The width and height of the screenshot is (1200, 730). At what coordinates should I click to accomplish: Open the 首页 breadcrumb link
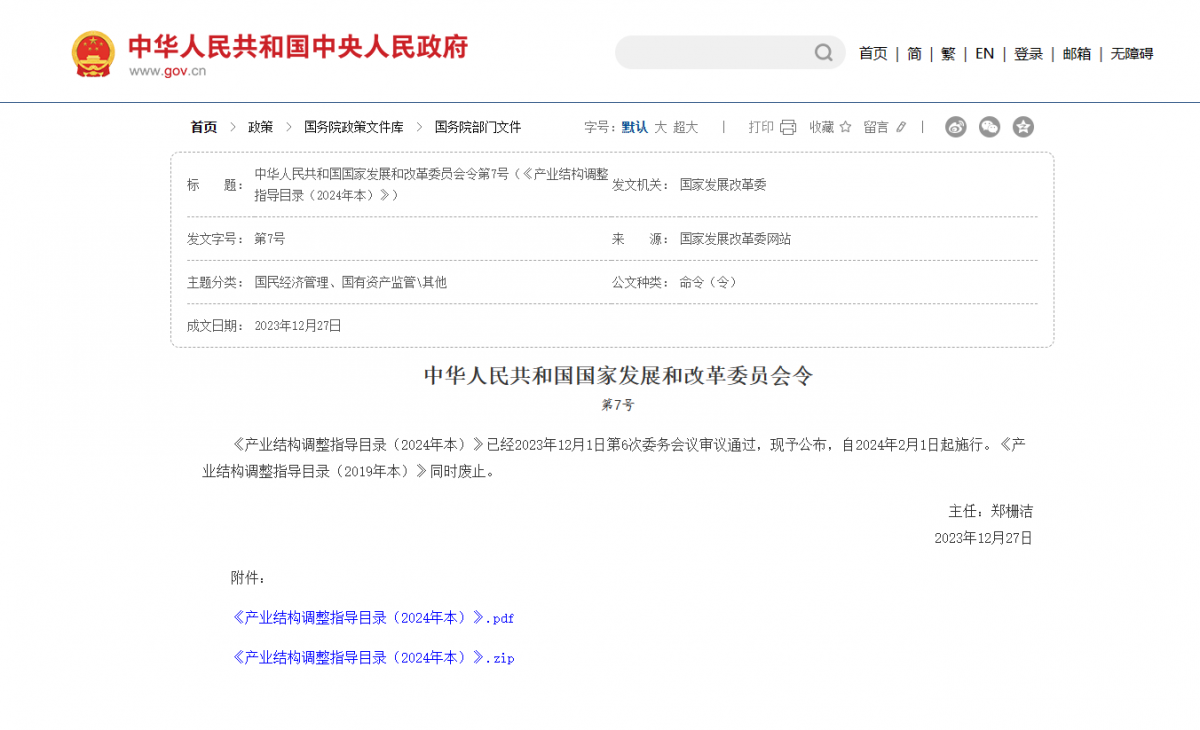tap(204, 127)
